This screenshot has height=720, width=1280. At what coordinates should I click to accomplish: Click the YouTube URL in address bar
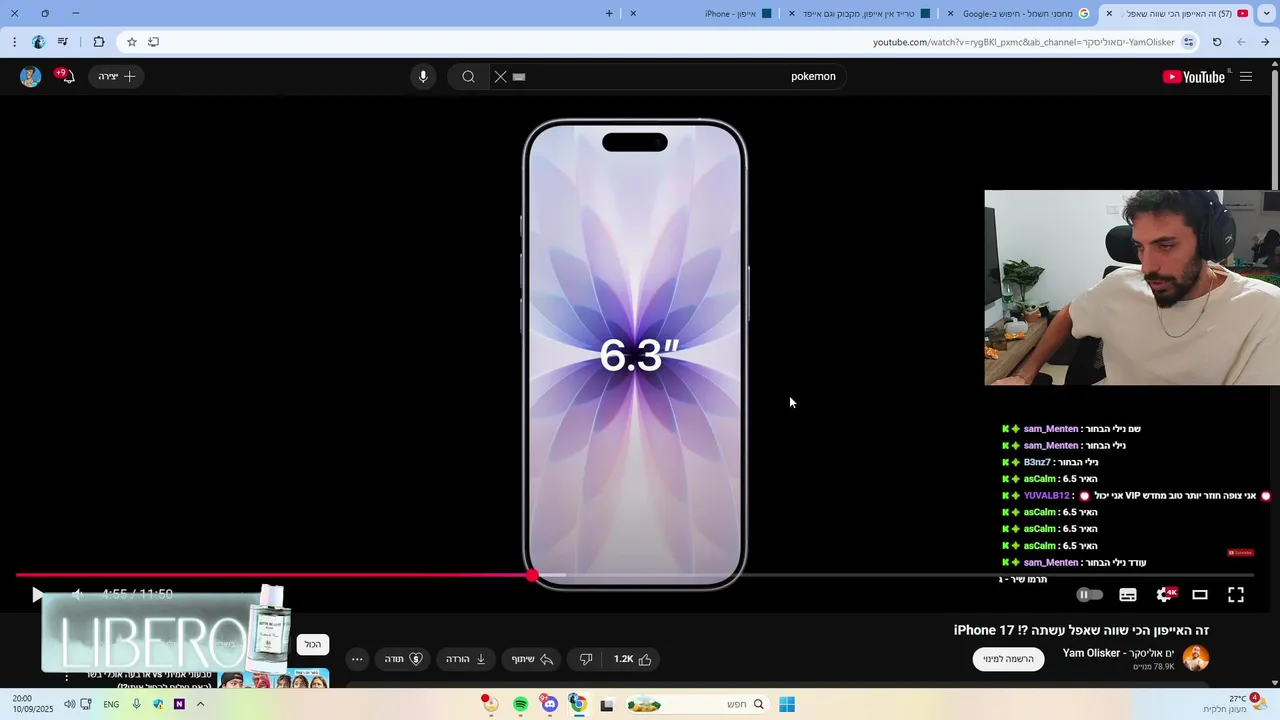(1023, 42)
